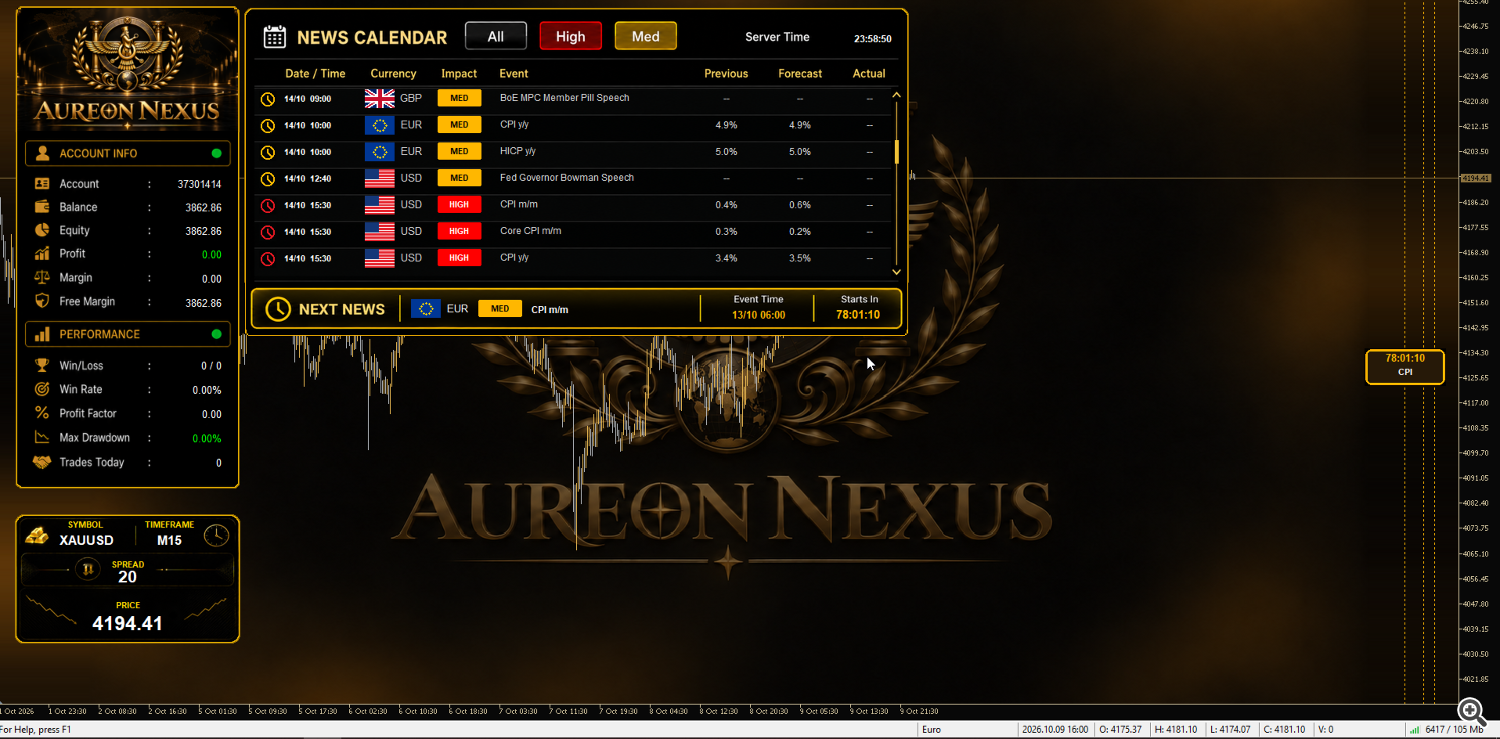Click the clock icon on BoE MPC Member Pill Speech row

tap(268, 99)
